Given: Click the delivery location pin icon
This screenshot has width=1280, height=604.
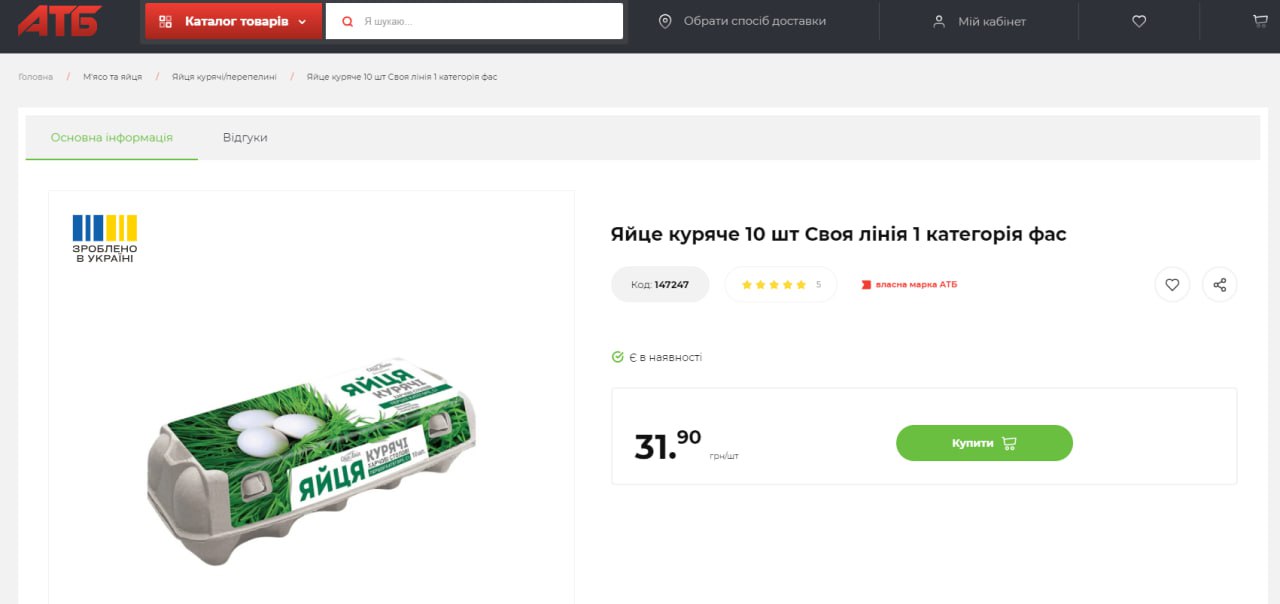Looking at the screenshot, I should pyautogui.click(x=665, y=21).
